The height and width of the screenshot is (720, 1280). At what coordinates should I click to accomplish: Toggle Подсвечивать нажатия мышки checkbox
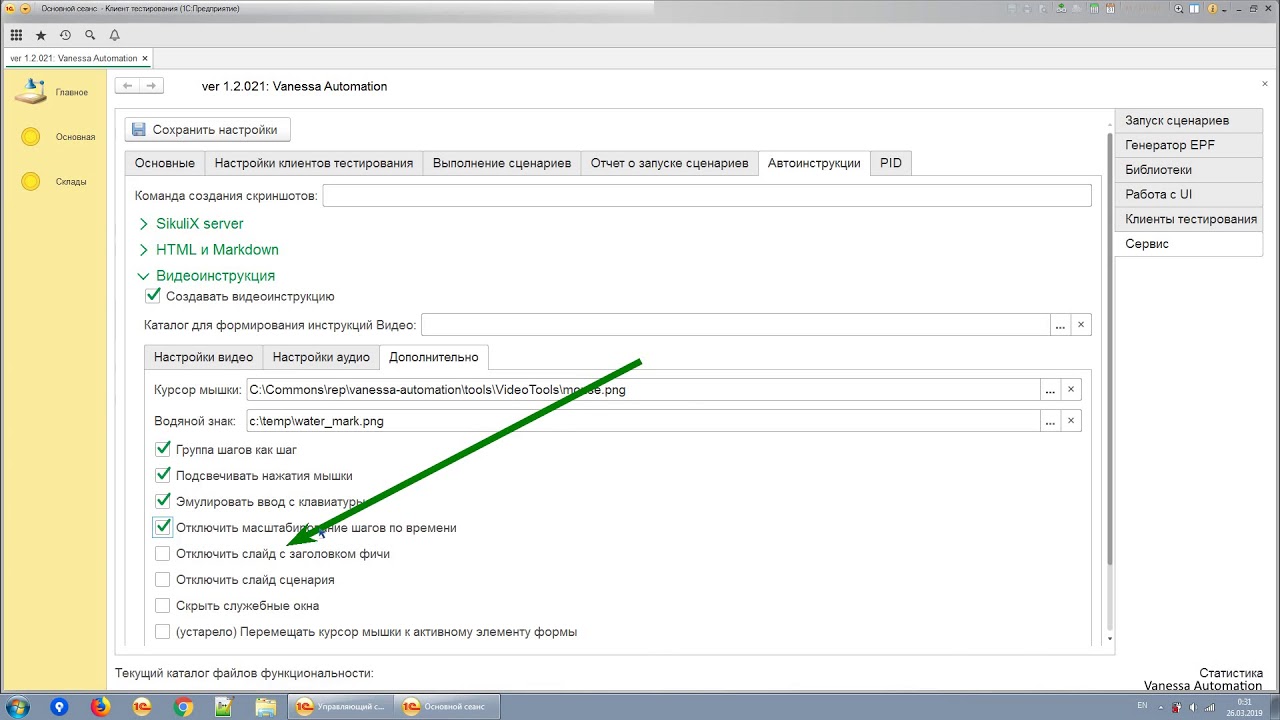163,476
